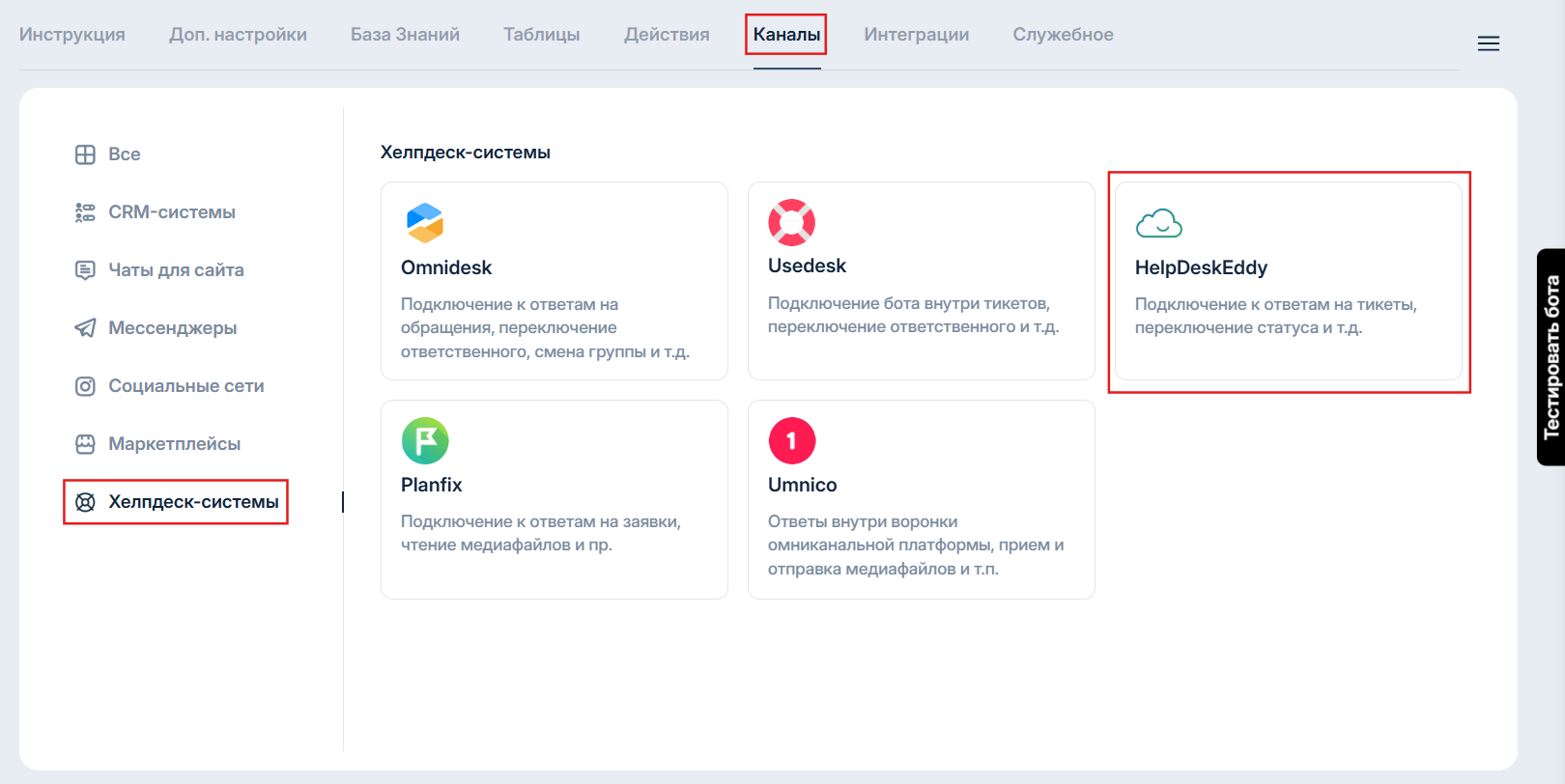Click the Planfix green flag icon

(425, 441)
